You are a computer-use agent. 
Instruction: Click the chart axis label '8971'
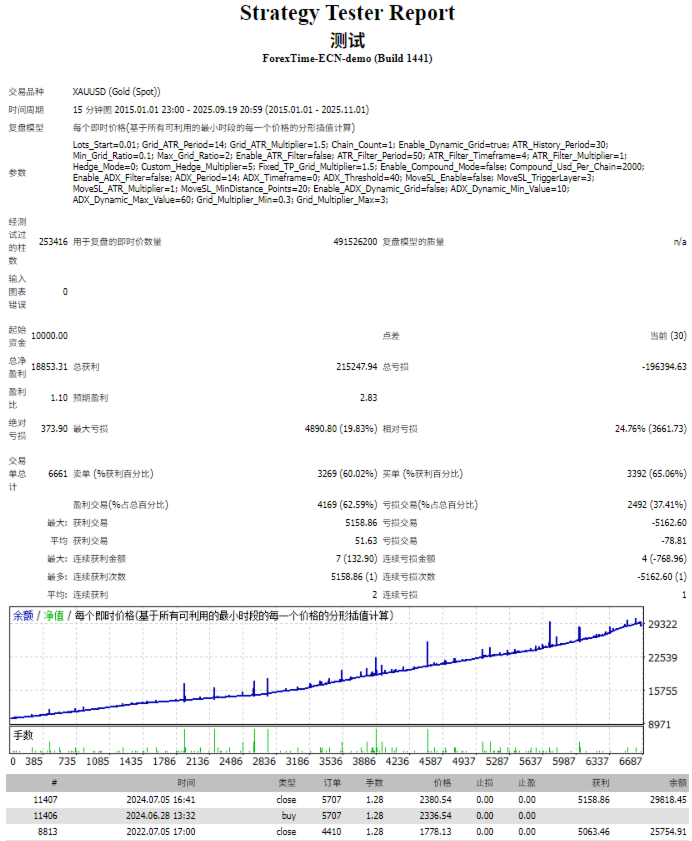click(x=659, y=725)
